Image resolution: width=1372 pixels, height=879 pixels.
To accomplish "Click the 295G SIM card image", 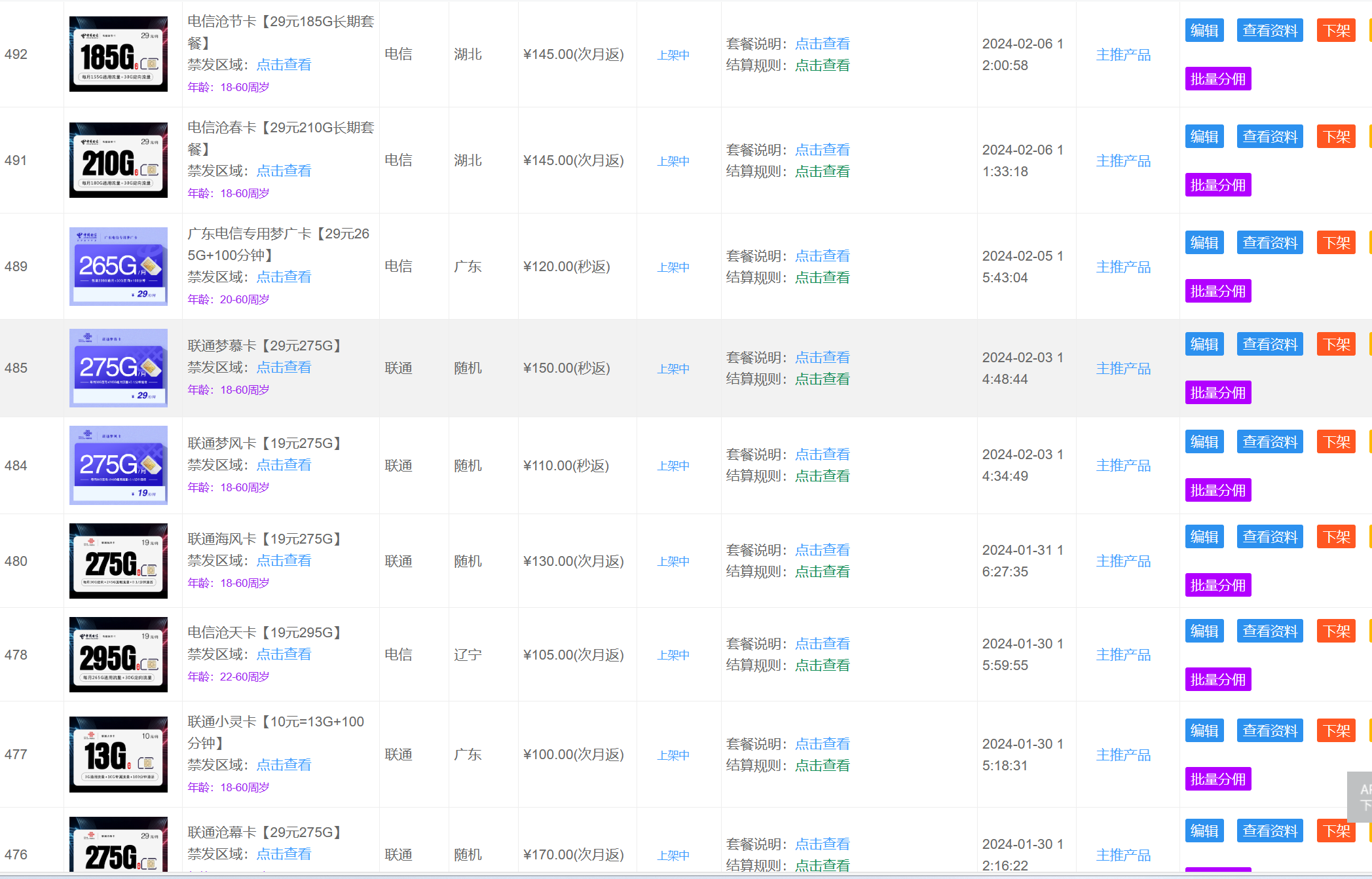I will [x=119, y=654].
